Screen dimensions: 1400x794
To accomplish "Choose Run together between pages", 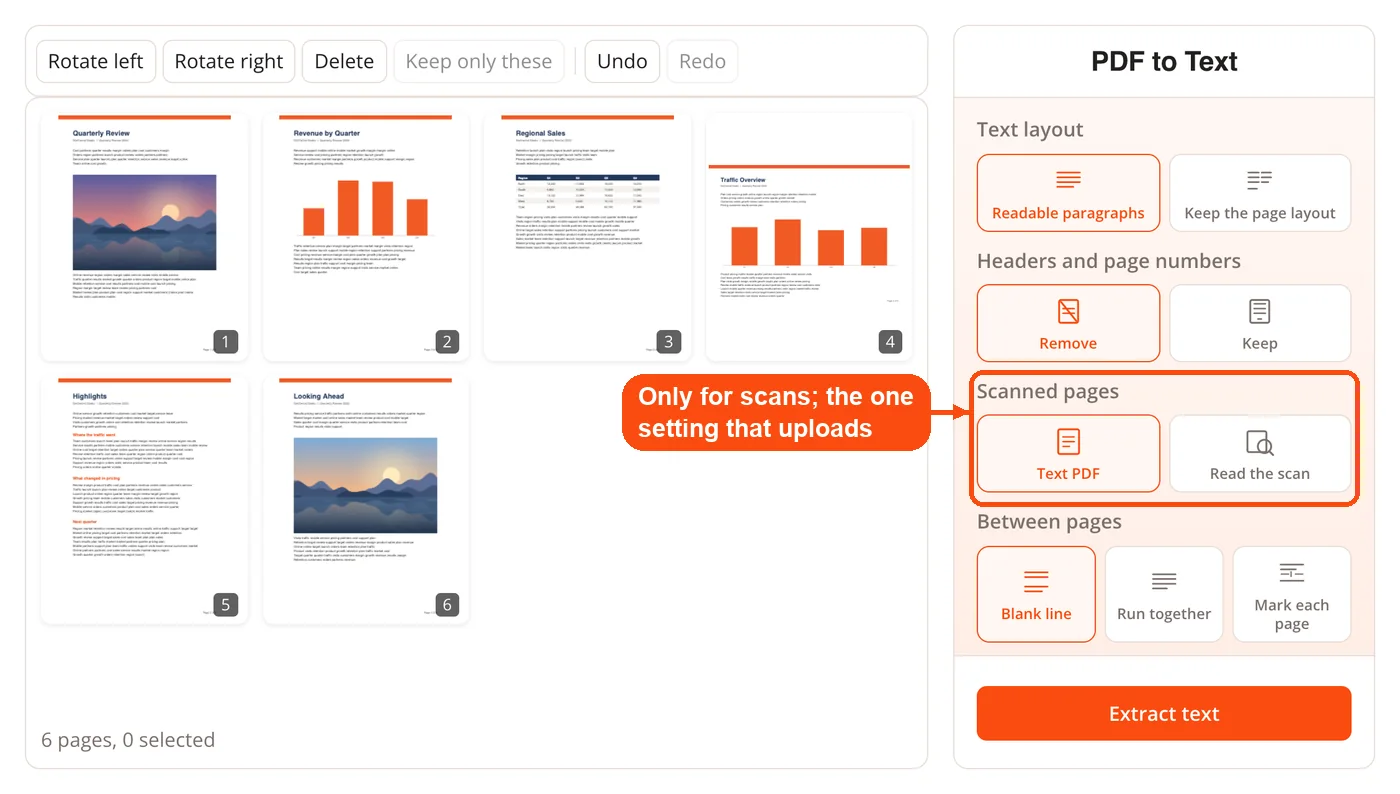I will [x=1164, y=594].
